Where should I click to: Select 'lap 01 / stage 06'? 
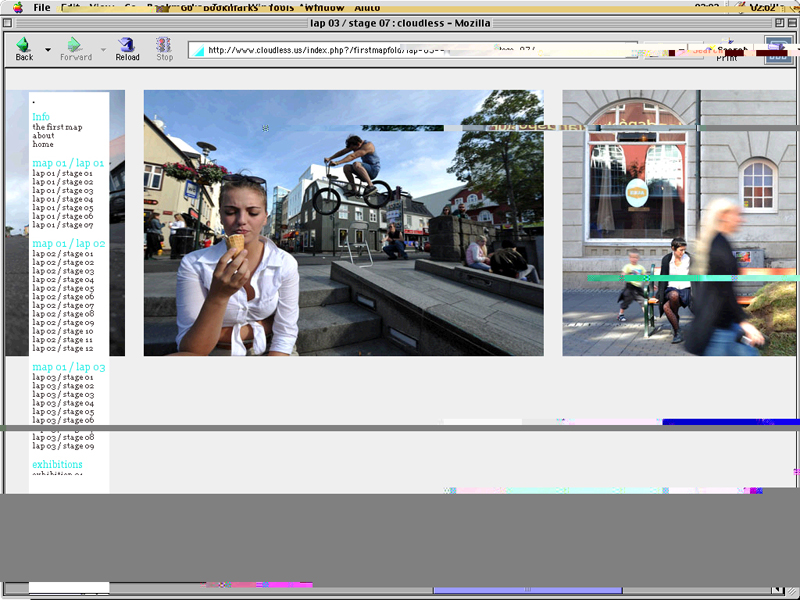63,216
